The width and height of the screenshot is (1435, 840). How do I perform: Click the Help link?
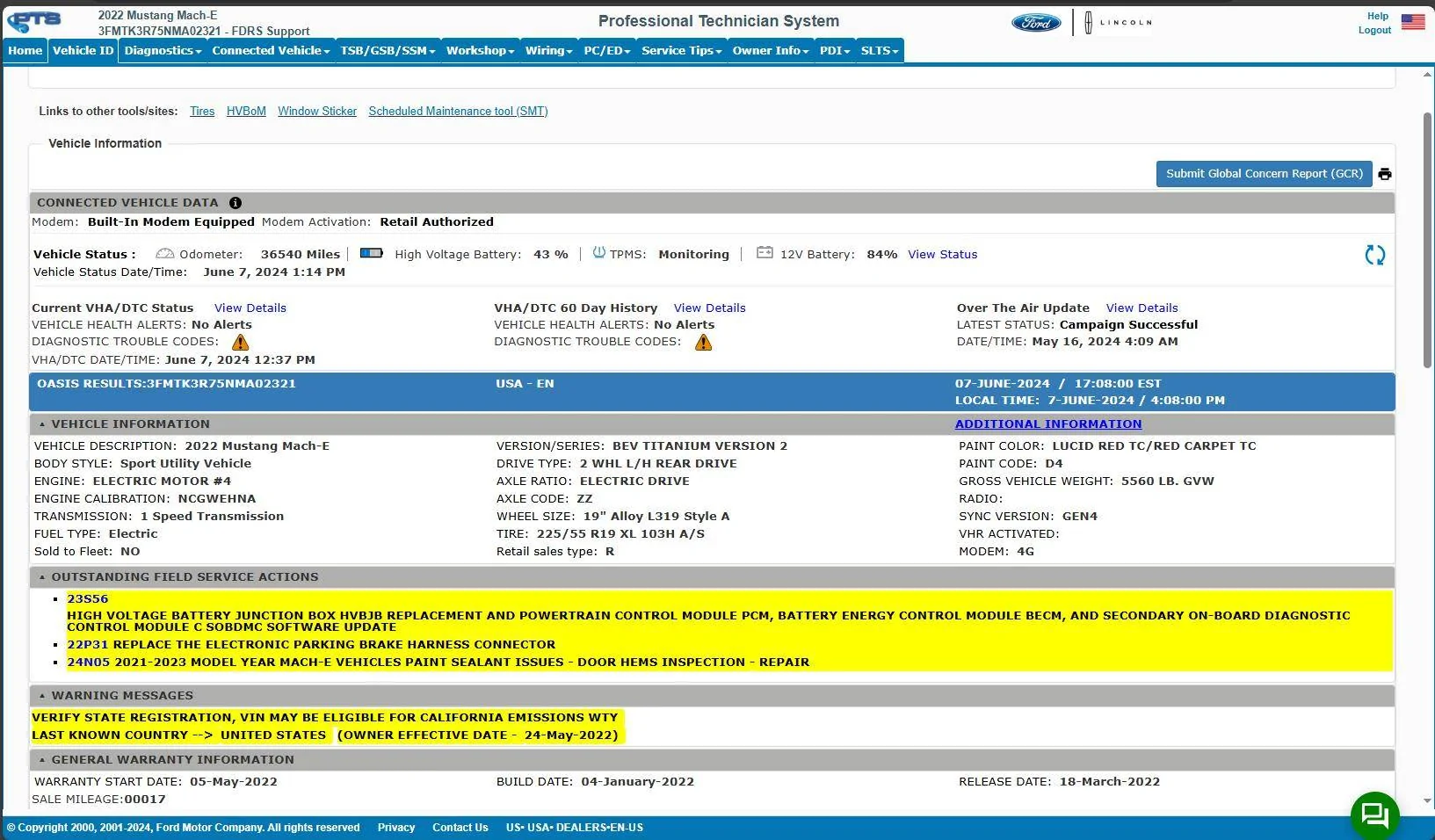tap(1378, 16)
